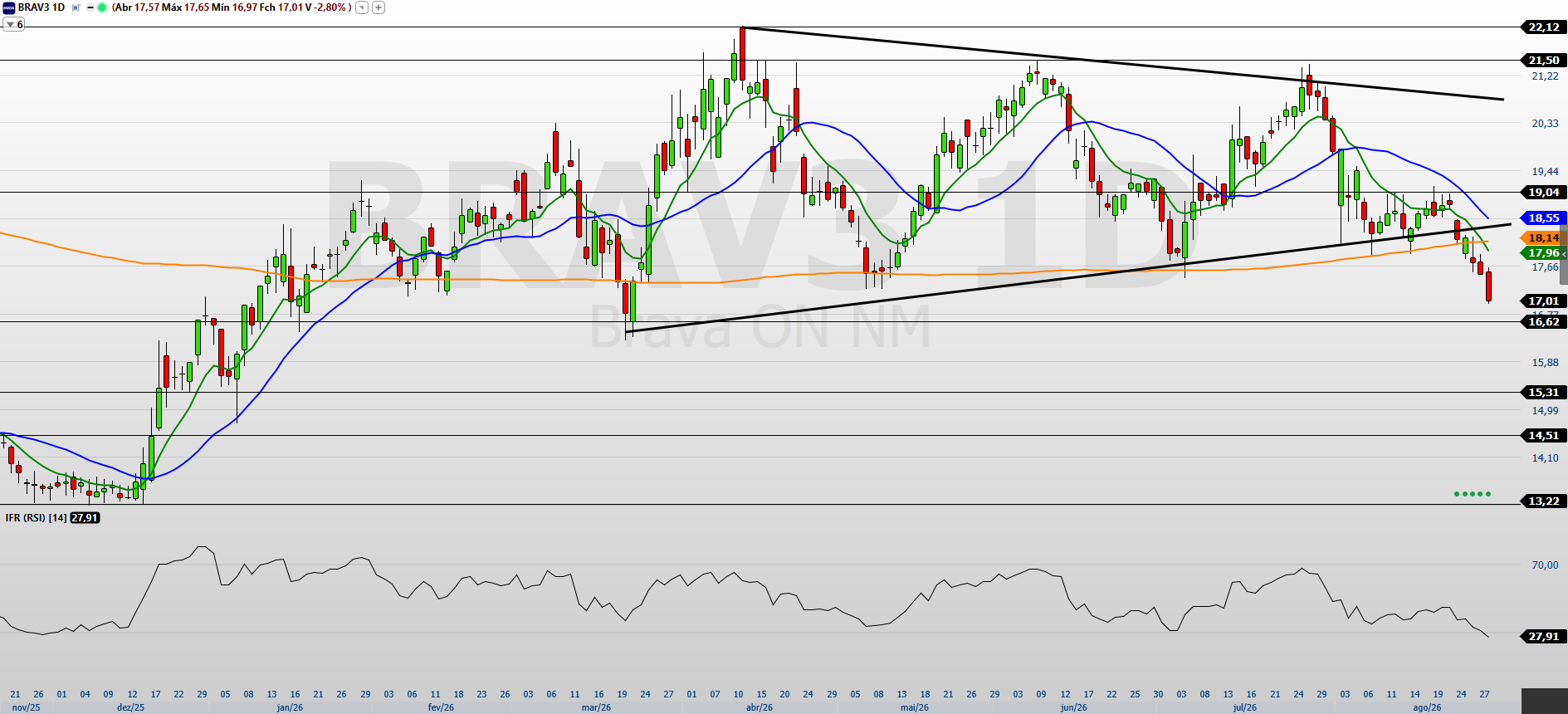The width and height of the screenshot is (1568, 714).
Task: Click the 15,88 price scale label
Action: tap(1545, 363)
